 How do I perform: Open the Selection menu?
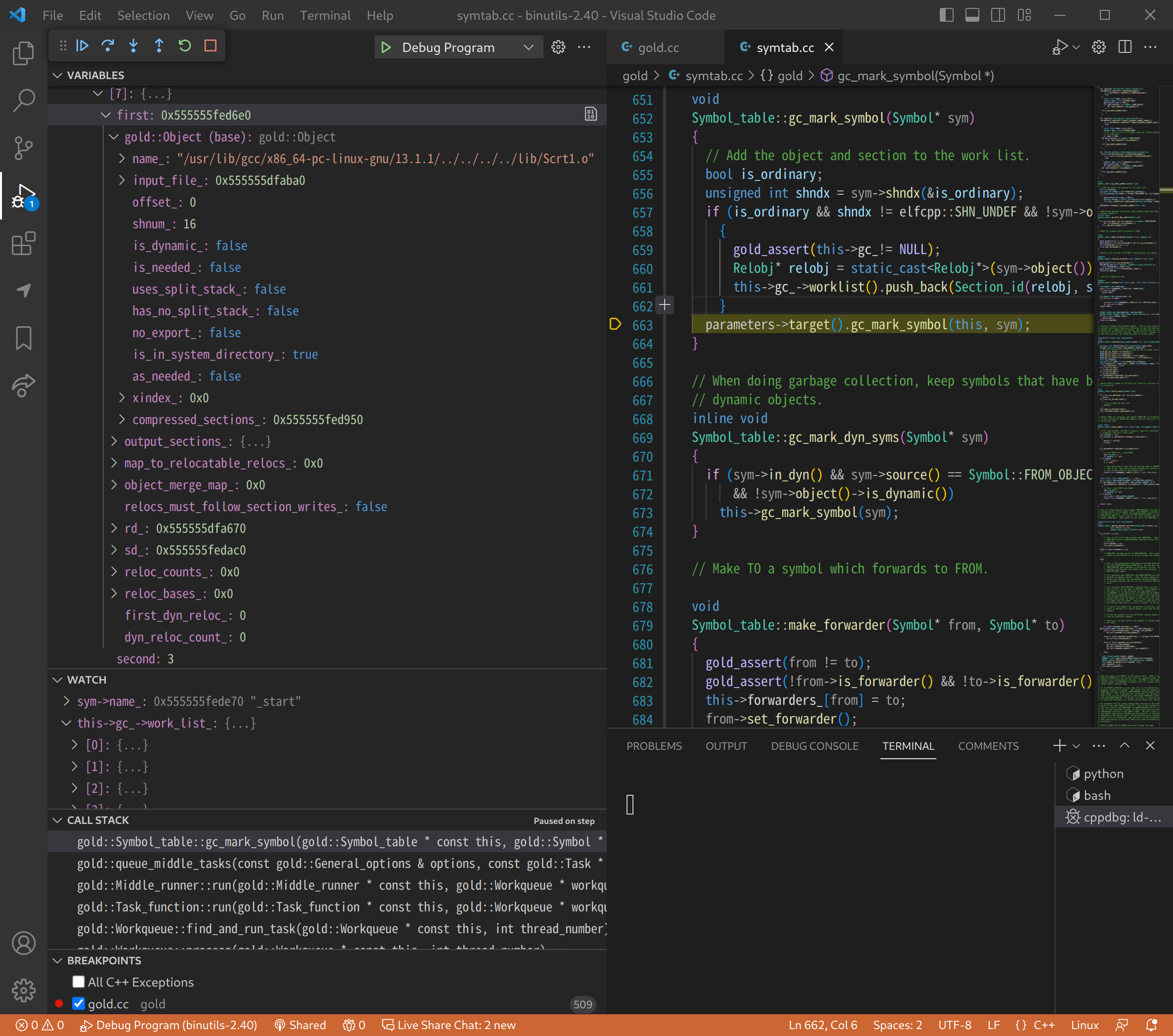143,15
